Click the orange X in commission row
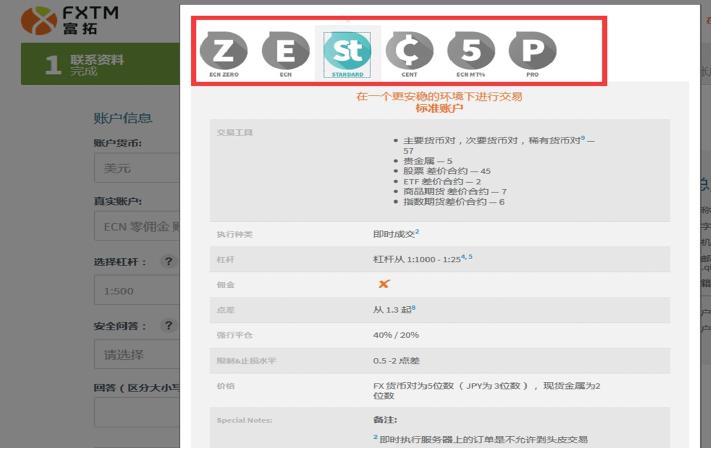 click(x=384, y=284)
